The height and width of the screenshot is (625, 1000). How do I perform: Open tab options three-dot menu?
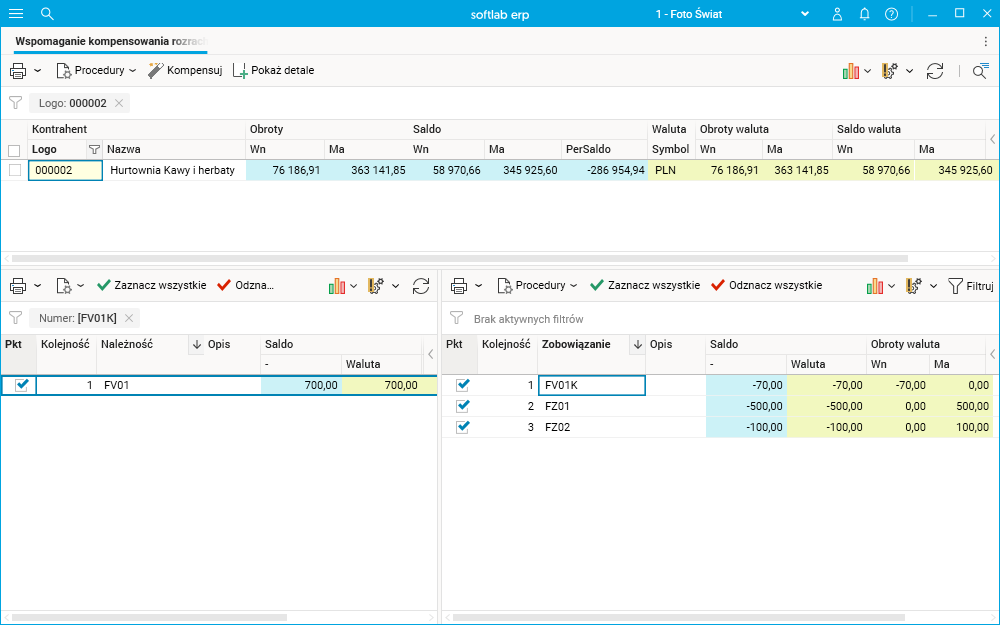[x=986, y=41]
